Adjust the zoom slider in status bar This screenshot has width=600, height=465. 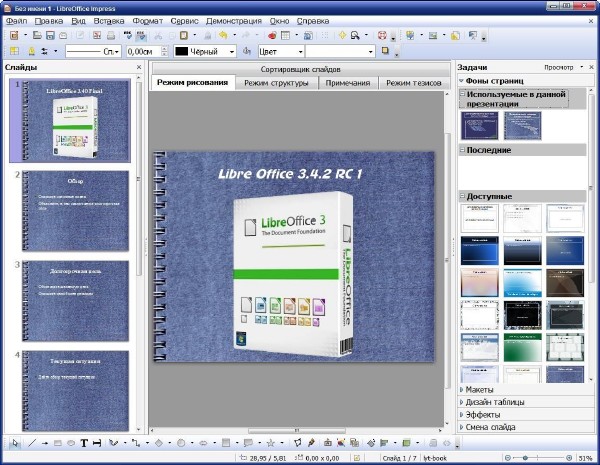pyautogui.click(x=526, y=457)
